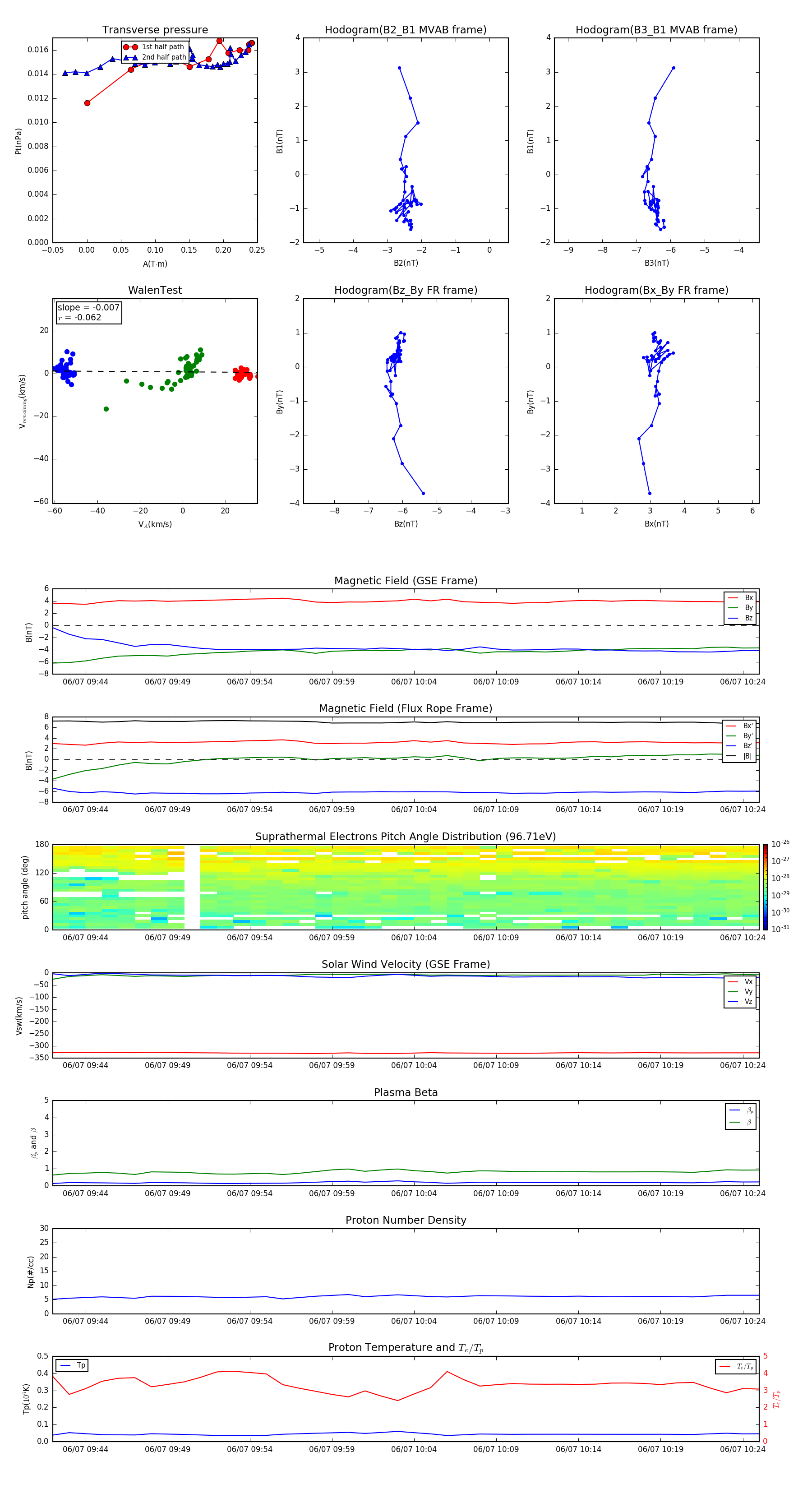Click the "Hodogram(Bx_By FR frame)" title
812x1489 pixels.
pyautogui.click(x=656, y=290)
